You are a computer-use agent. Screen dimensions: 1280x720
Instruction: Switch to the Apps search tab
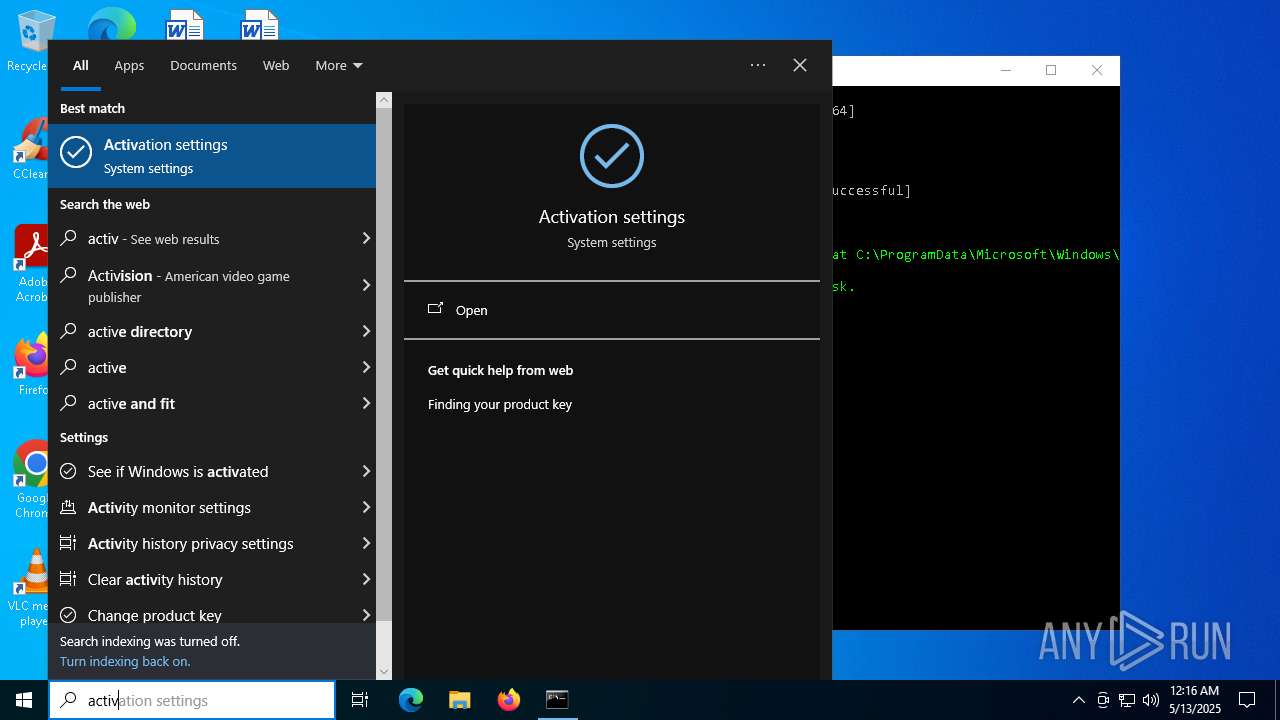129,65
